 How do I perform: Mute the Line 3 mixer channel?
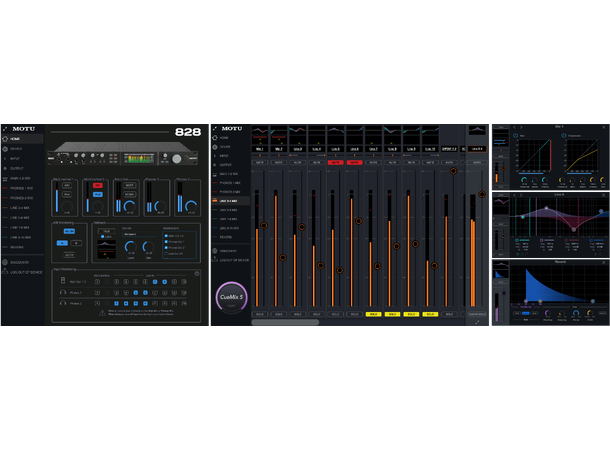[298, 162]
